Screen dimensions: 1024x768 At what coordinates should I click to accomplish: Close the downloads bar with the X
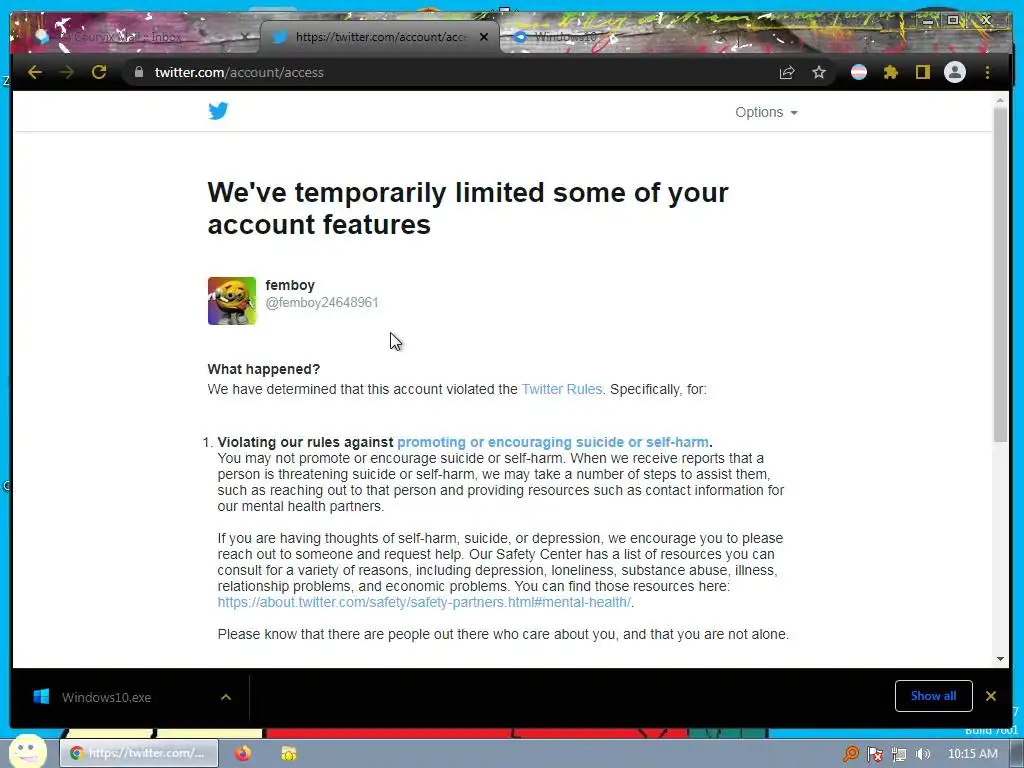(991, 696)
